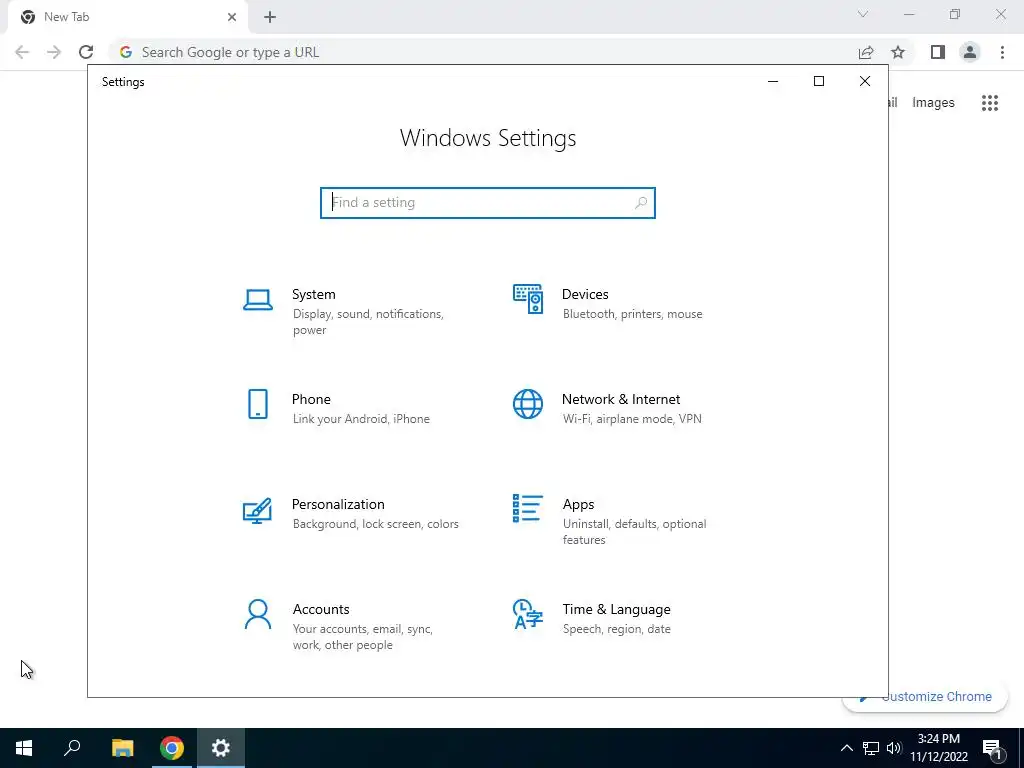1024x768 pixels.
Task: Open the Network & Internet globe icon
Action: click(x=528, y=404)
